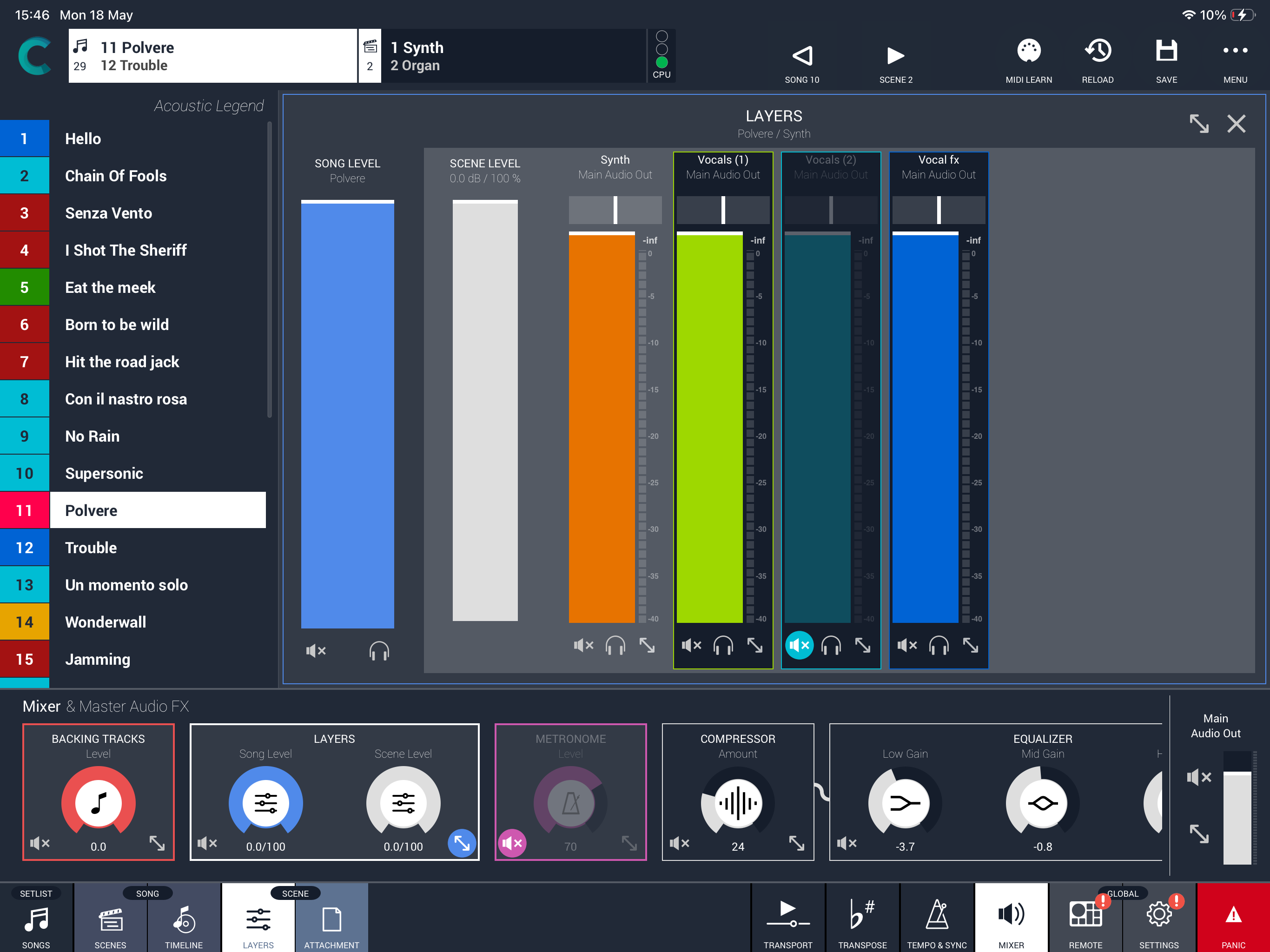Image resolution: width=1270 pixels, height=952 pixels.
Task: Click the Vocal fx pan slider
Action: [x=939, y=210]
